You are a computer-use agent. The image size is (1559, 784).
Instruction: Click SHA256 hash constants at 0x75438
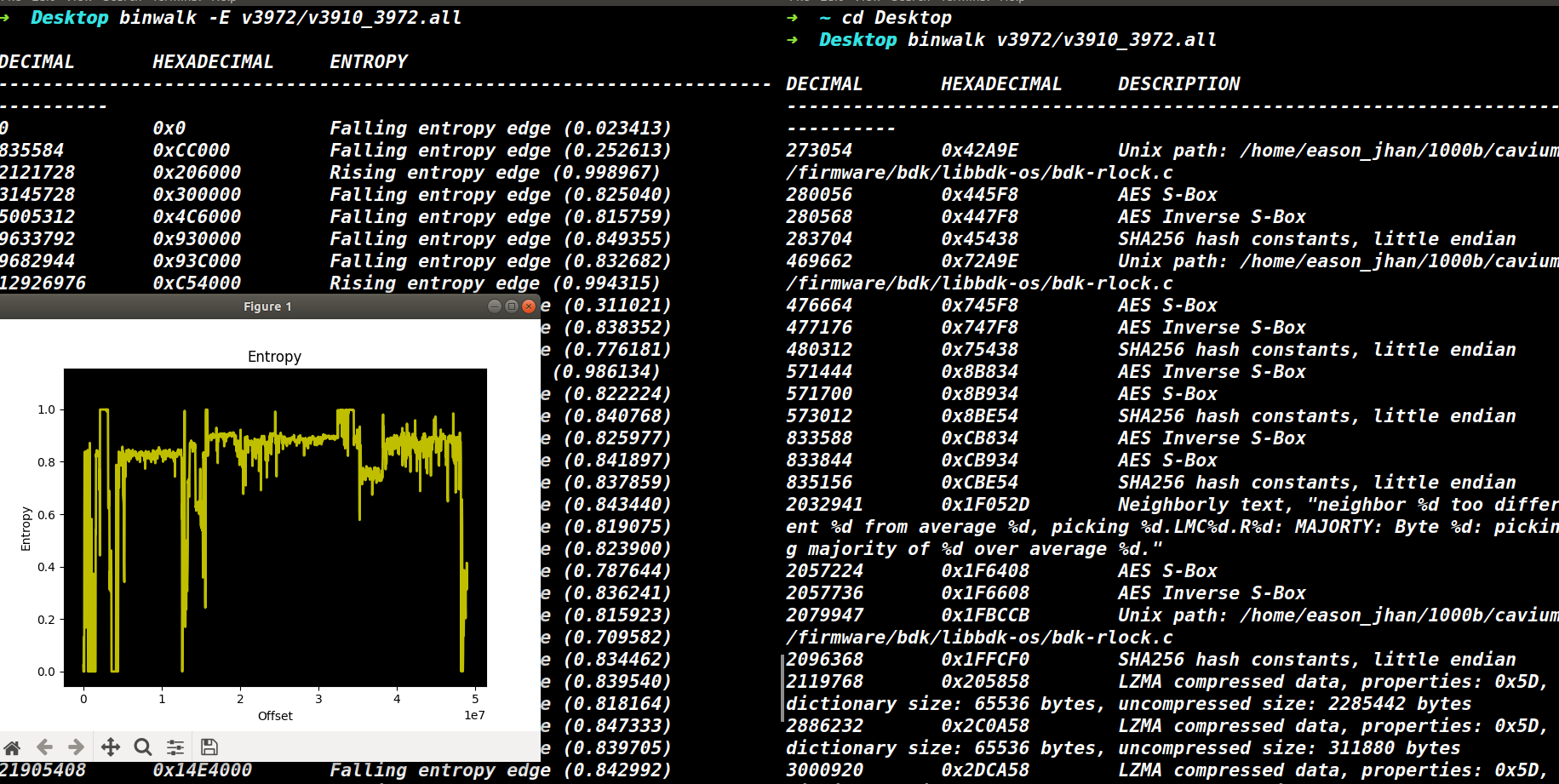(1317, 350)
